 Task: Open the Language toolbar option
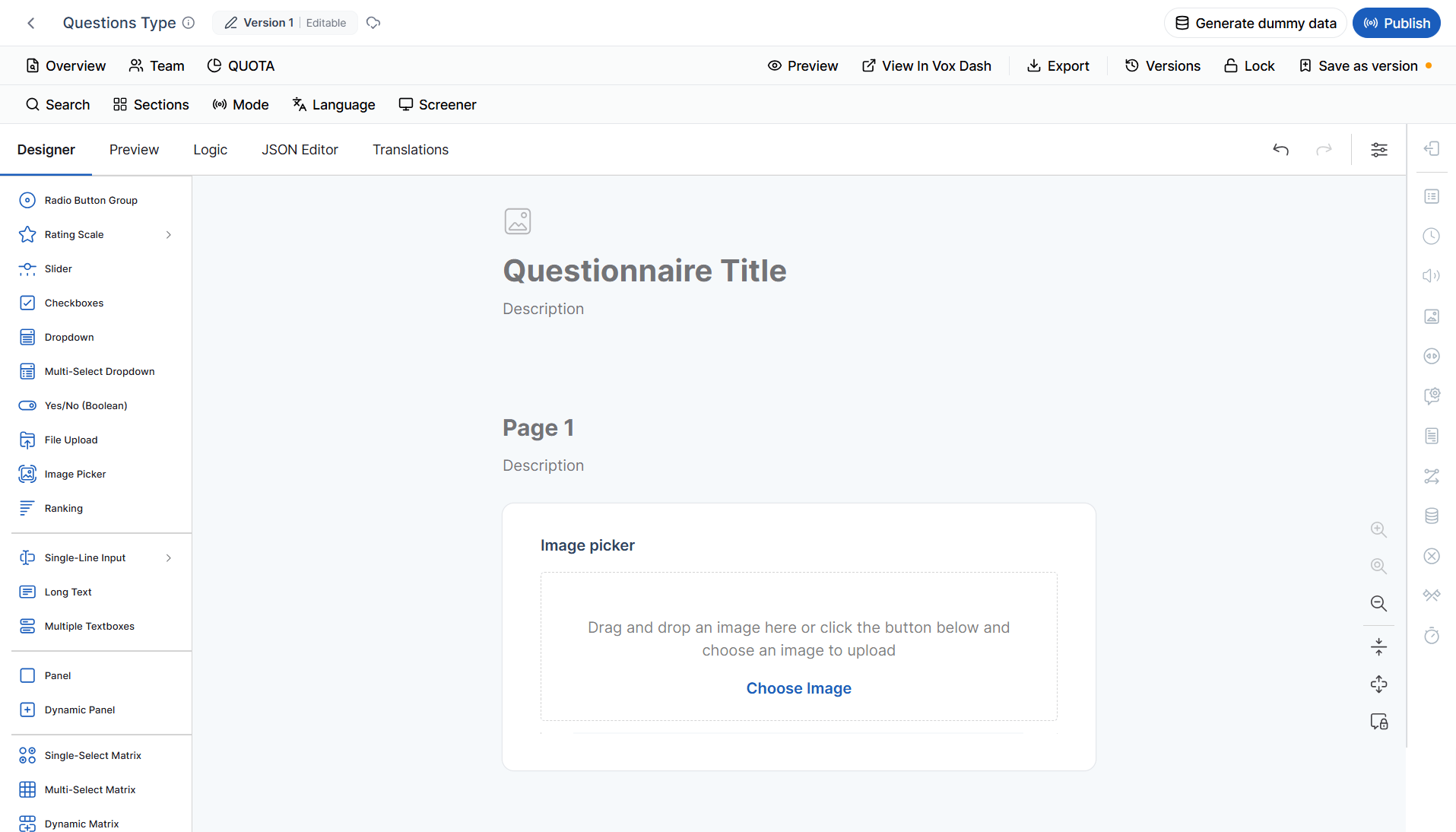pyautogui.click(x=334, y=105)
